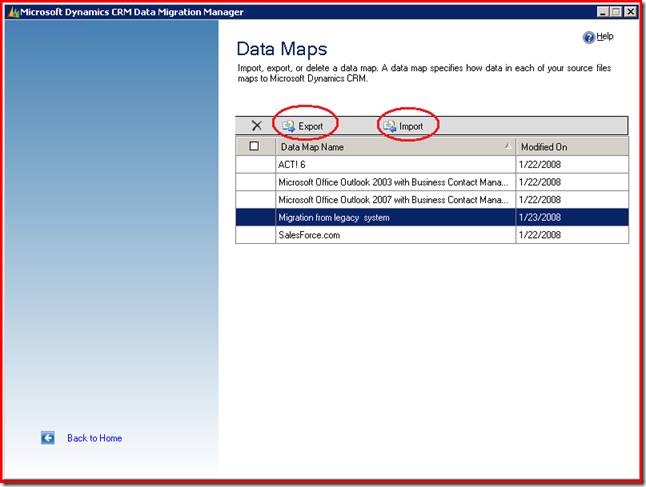646x487 pixels.
Task: Click the Back to Home arrow icon
Action: [47, 438]
